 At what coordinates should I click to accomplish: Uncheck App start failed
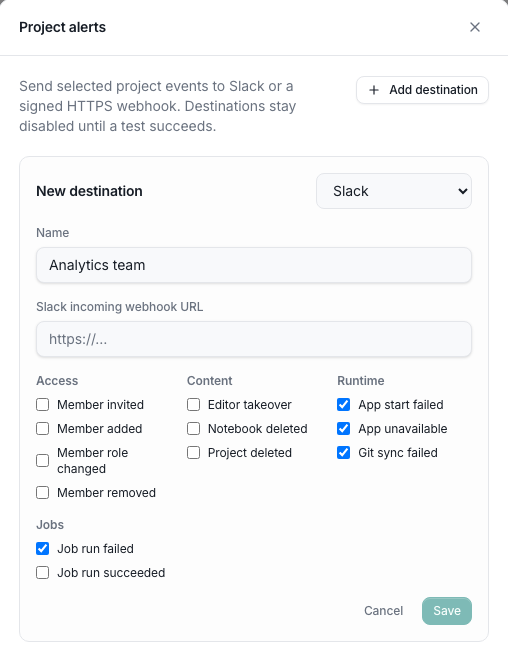(x=344, y=405)
